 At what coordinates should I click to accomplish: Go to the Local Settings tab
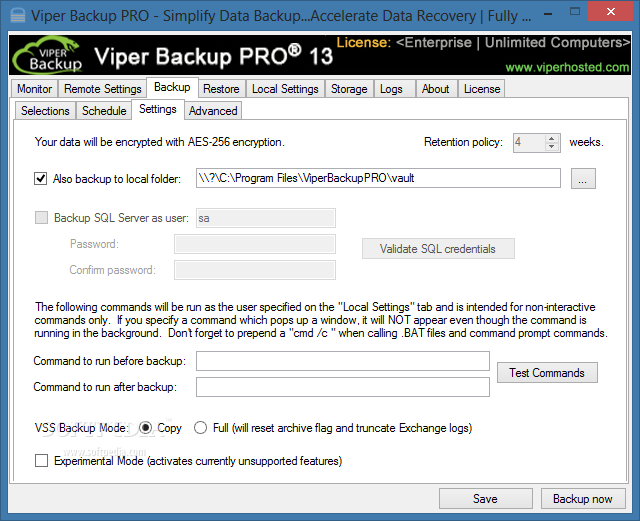285,89
